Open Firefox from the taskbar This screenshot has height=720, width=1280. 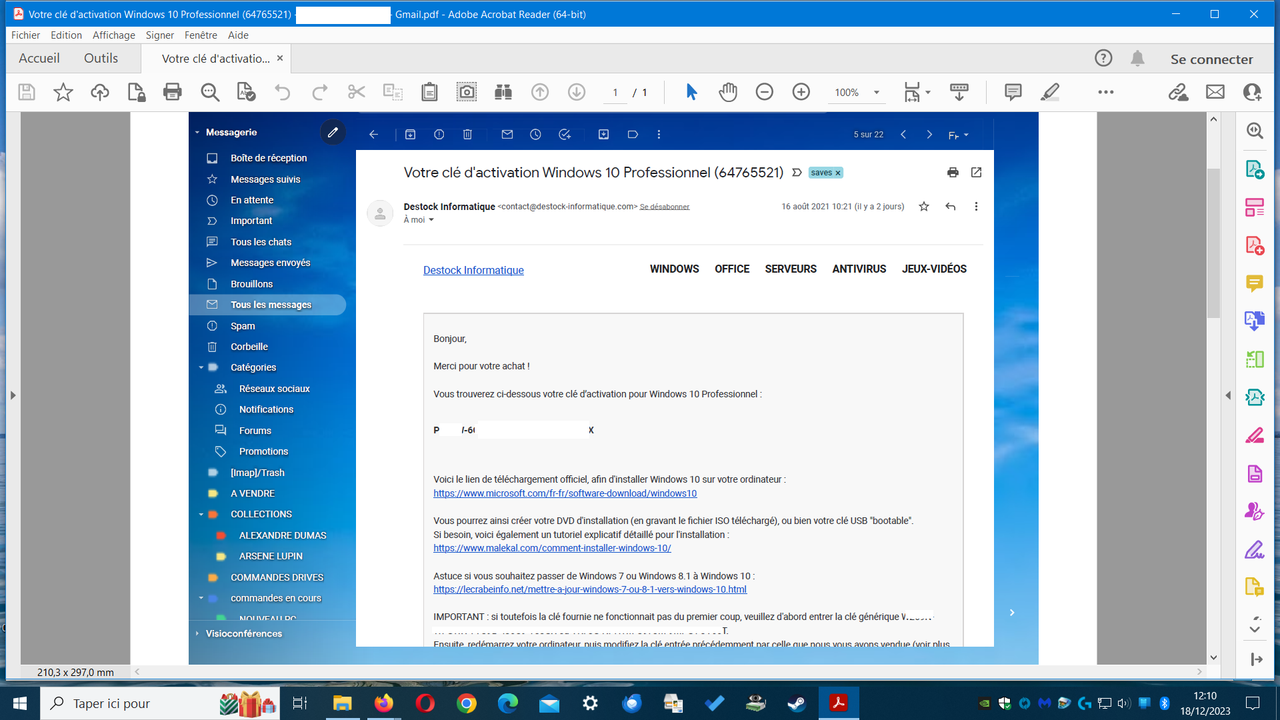384,703
